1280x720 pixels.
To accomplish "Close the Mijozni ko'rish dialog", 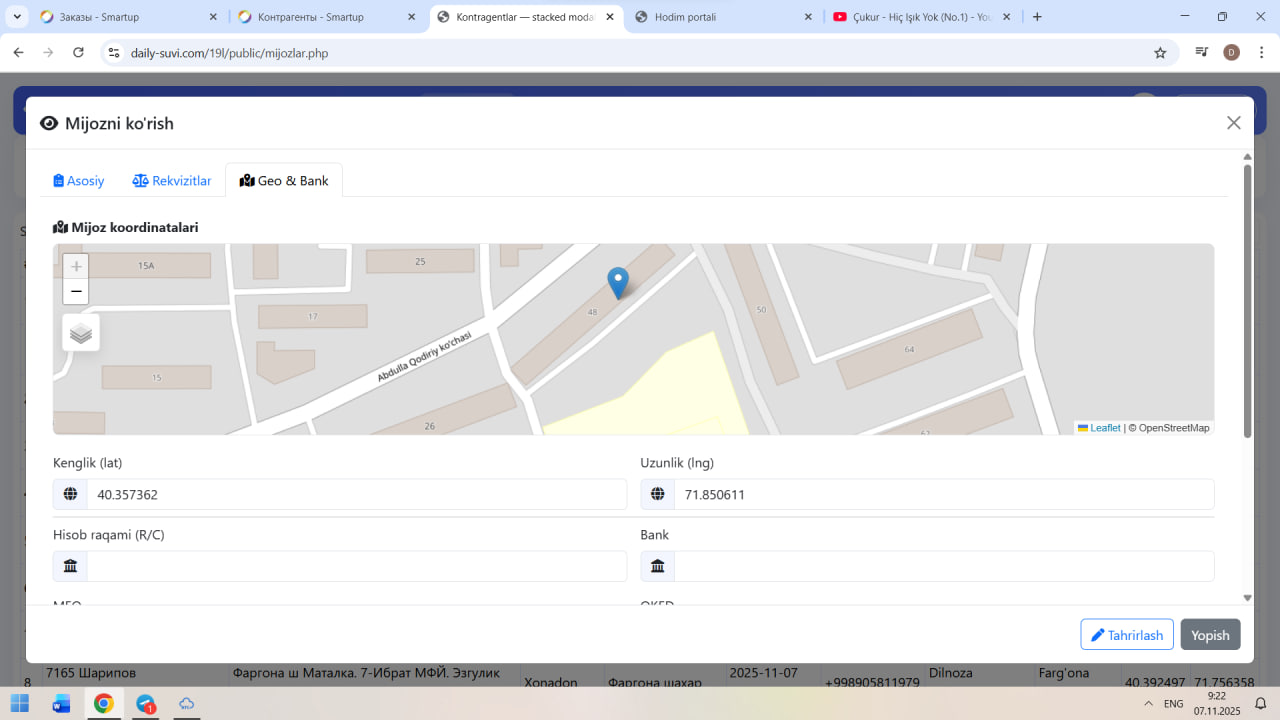I will tap(1233, 123).
